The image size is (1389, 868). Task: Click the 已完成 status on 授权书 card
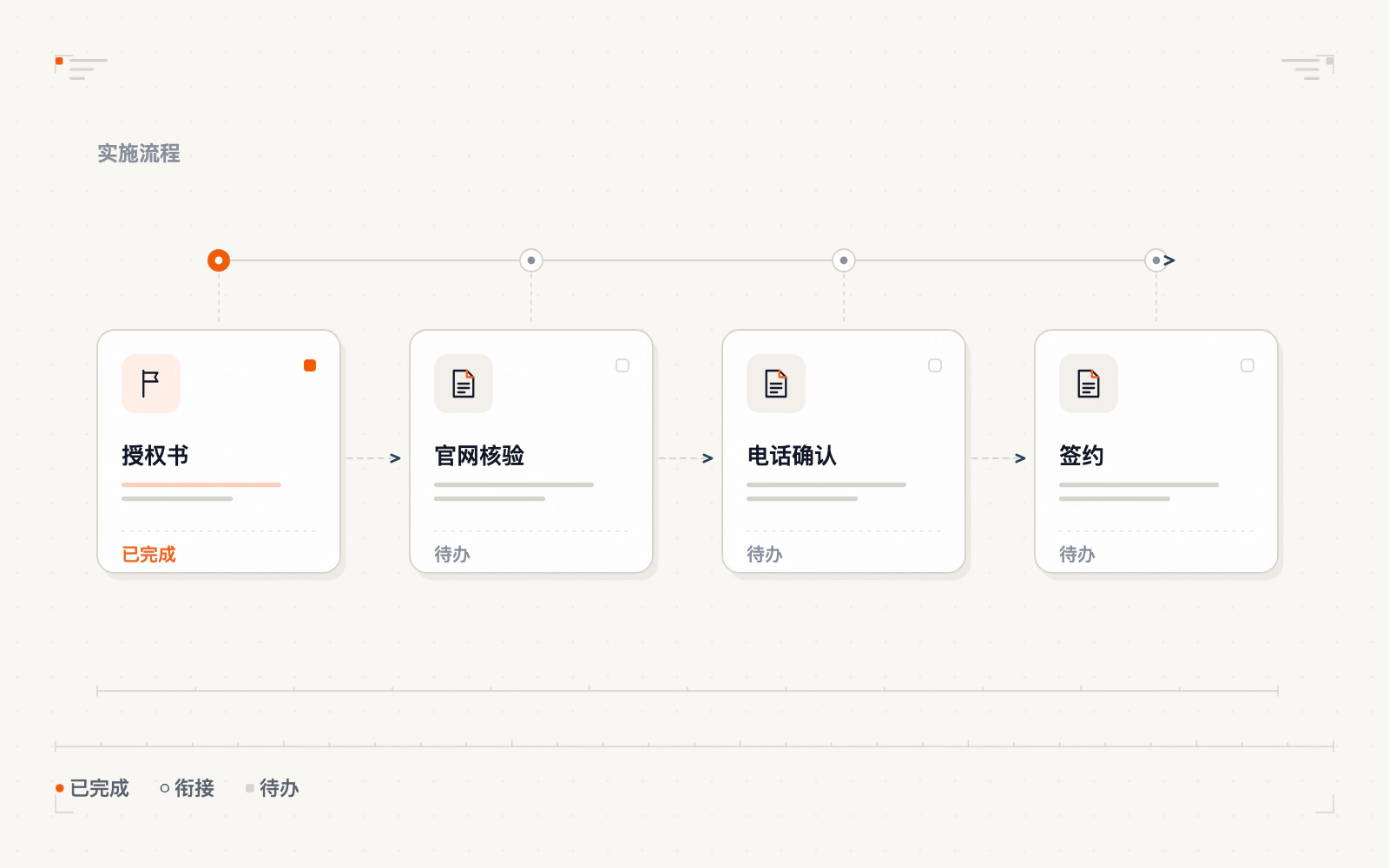point(148,555)
